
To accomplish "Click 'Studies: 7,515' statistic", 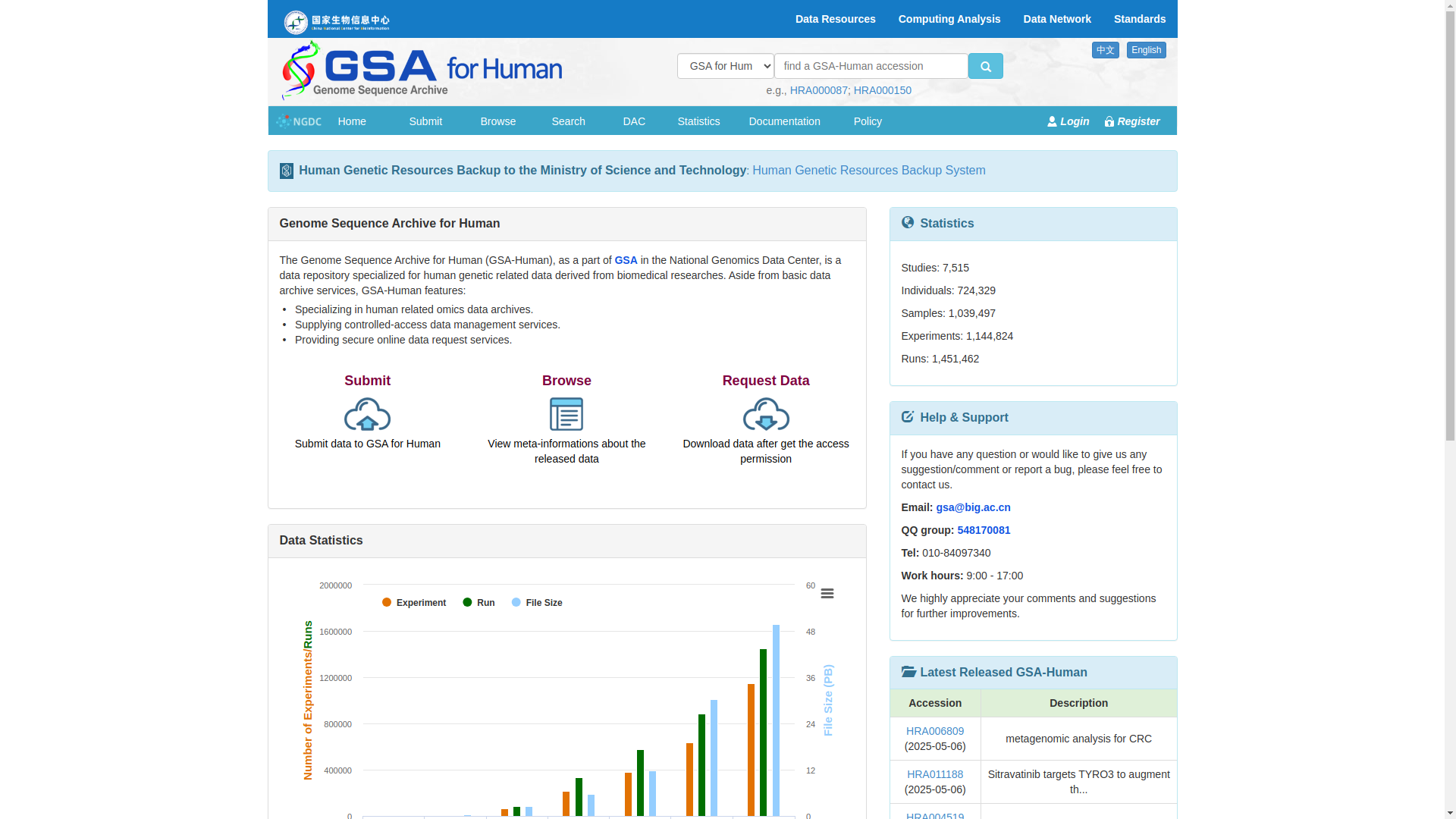I will [x=935, y=268].
